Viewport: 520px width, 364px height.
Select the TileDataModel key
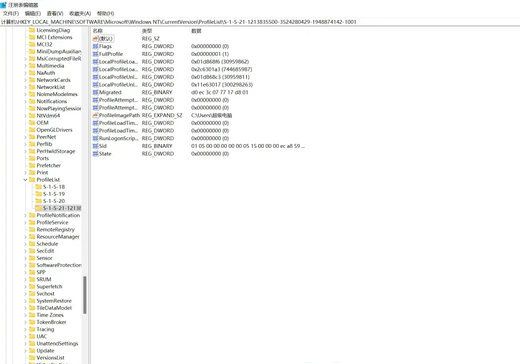pos(54,308)
